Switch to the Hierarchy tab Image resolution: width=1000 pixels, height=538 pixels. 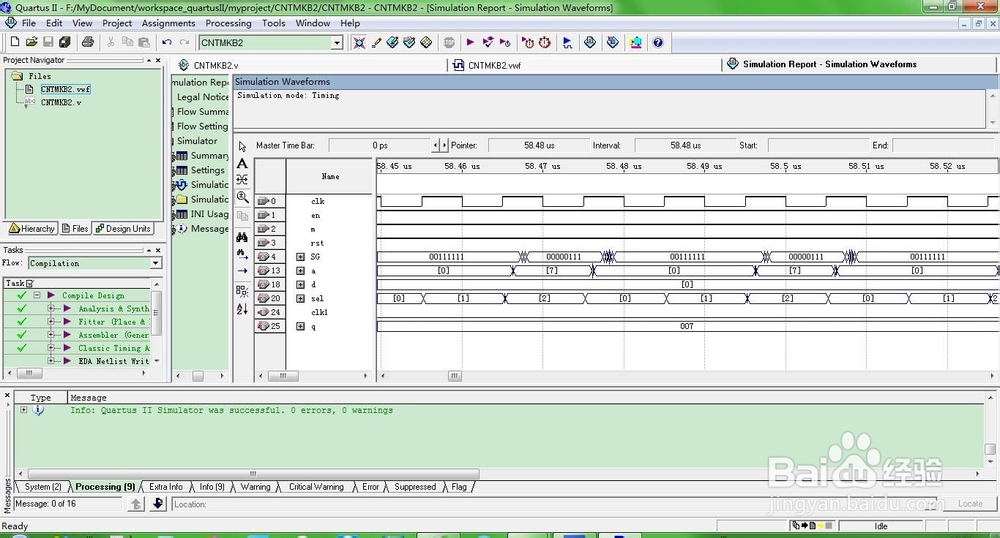32,228
